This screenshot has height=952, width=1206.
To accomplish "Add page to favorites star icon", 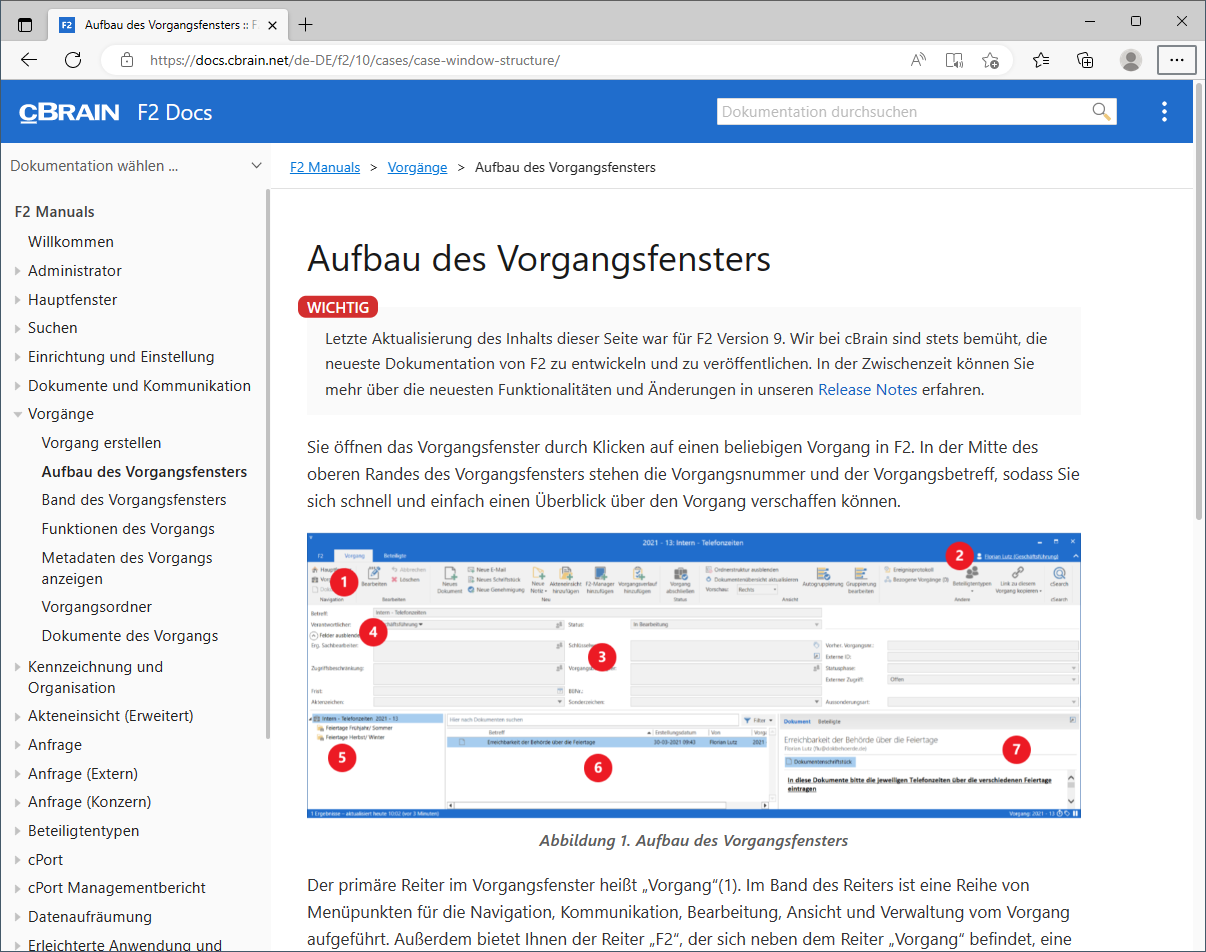I will (x=990, y=60).
